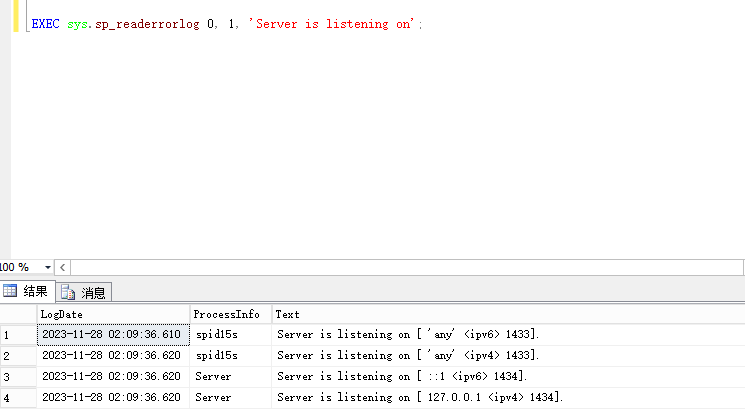Image resolution: width=745 pixels, height=411 pixels.
Task: Select the Server ProcessInfo cell in row 4
Action: [x=231, y=397]
